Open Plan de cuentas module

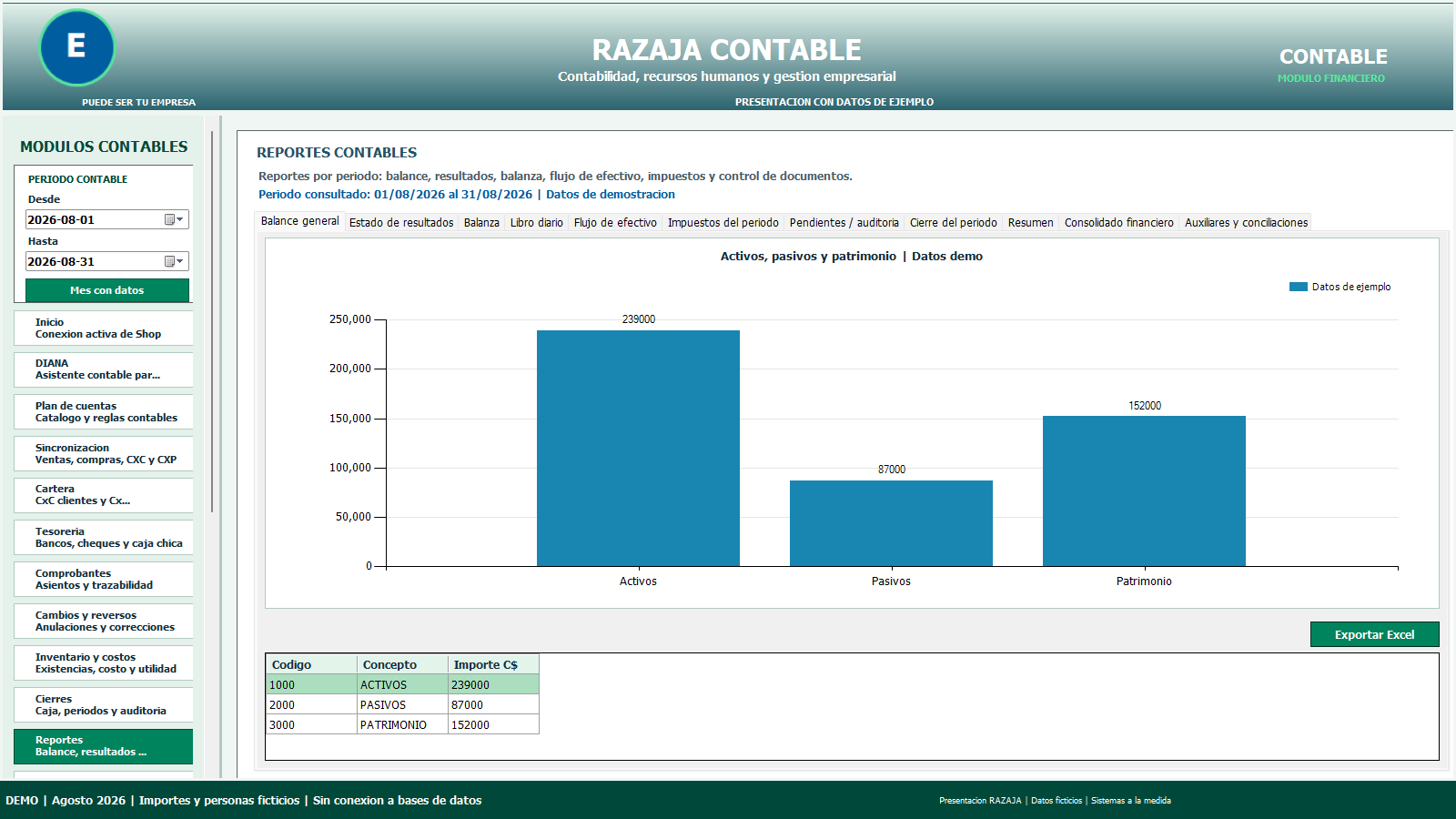coord(104,411)
